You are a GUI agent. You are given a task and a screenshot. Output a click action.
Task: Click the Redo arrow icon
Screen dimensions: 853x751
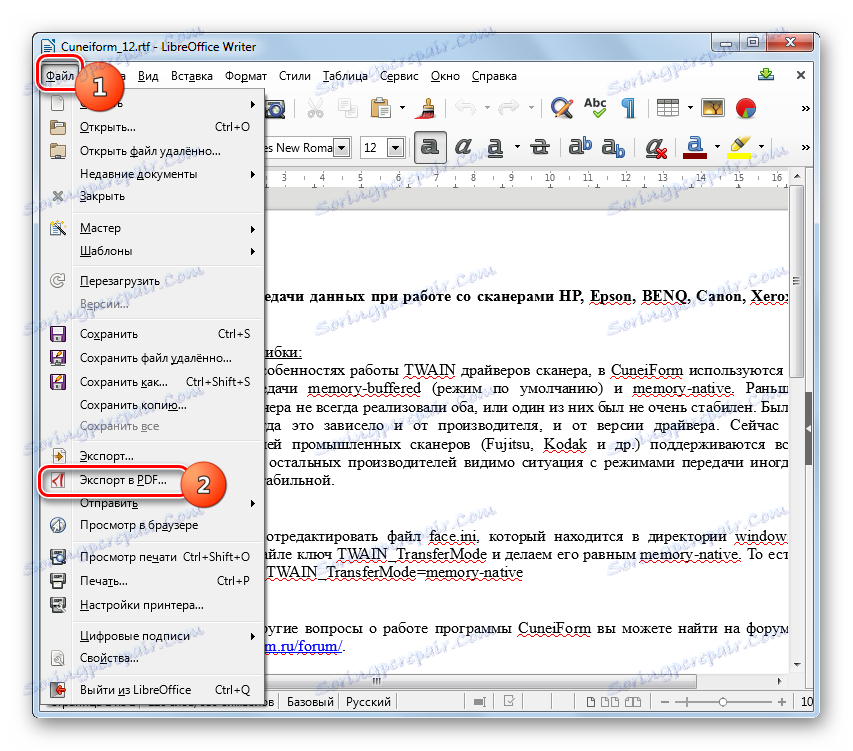tap(509, 108)
